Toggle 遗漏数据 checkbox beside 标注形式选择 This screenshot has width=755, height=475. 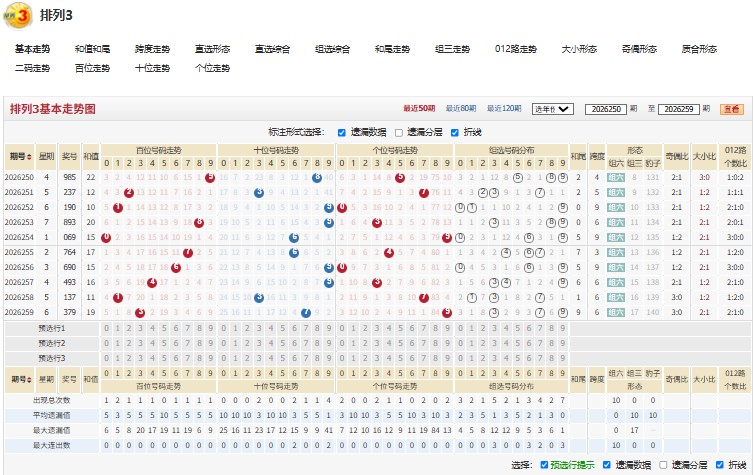point(341,132)
